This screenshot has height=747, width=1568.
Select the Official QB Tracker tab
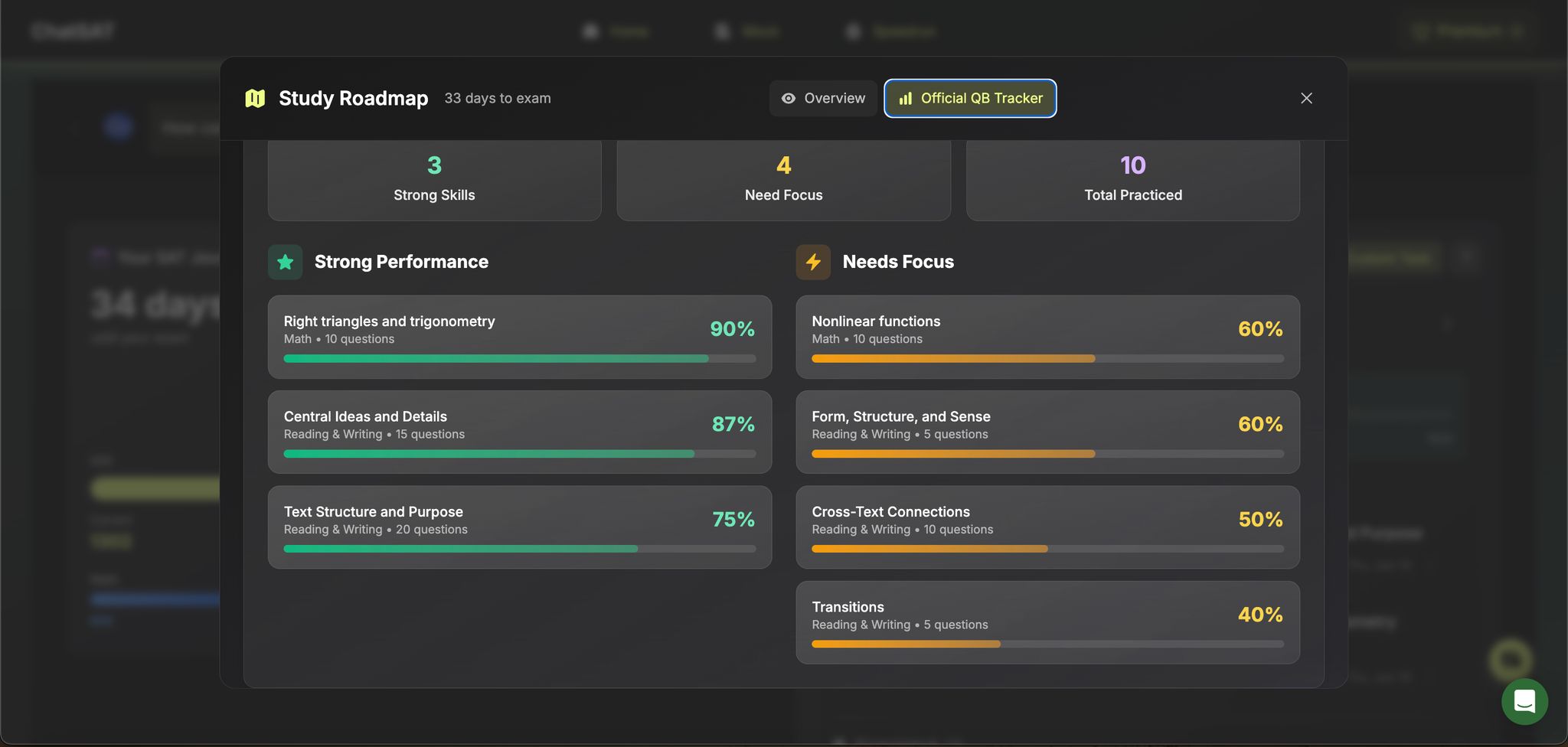click(x=970, y=99)
